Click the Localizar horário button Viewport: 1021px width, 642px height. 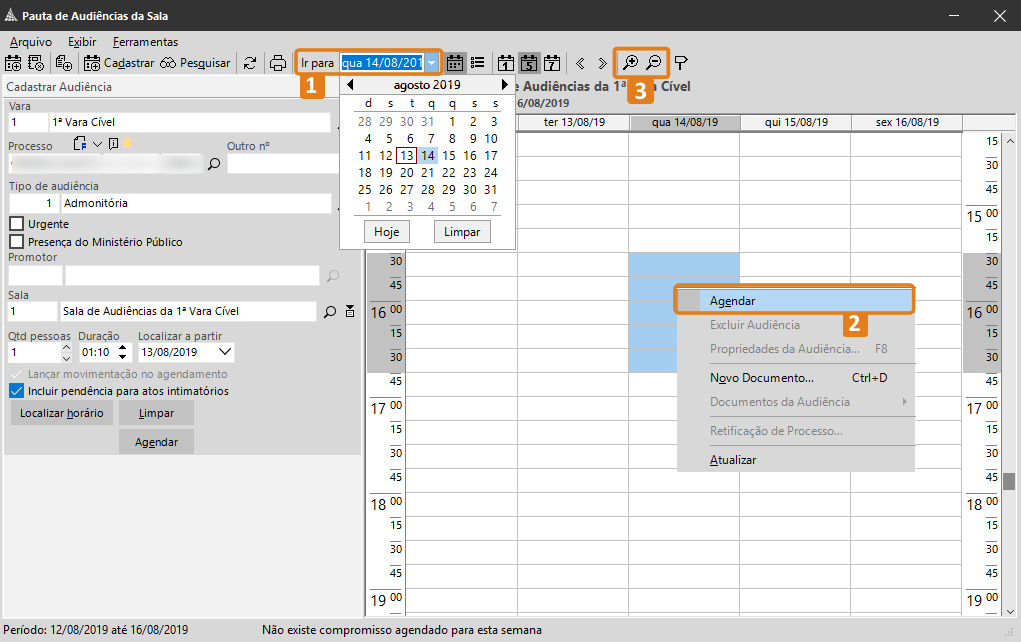tap(62, 413)
